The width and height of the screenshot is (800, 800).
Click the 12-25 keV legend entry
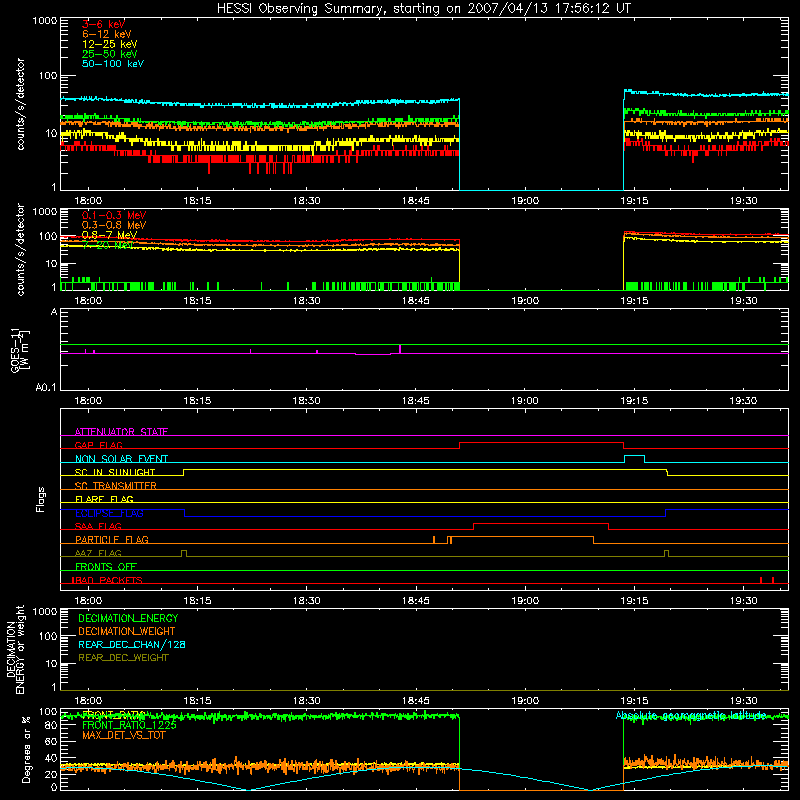110,44
